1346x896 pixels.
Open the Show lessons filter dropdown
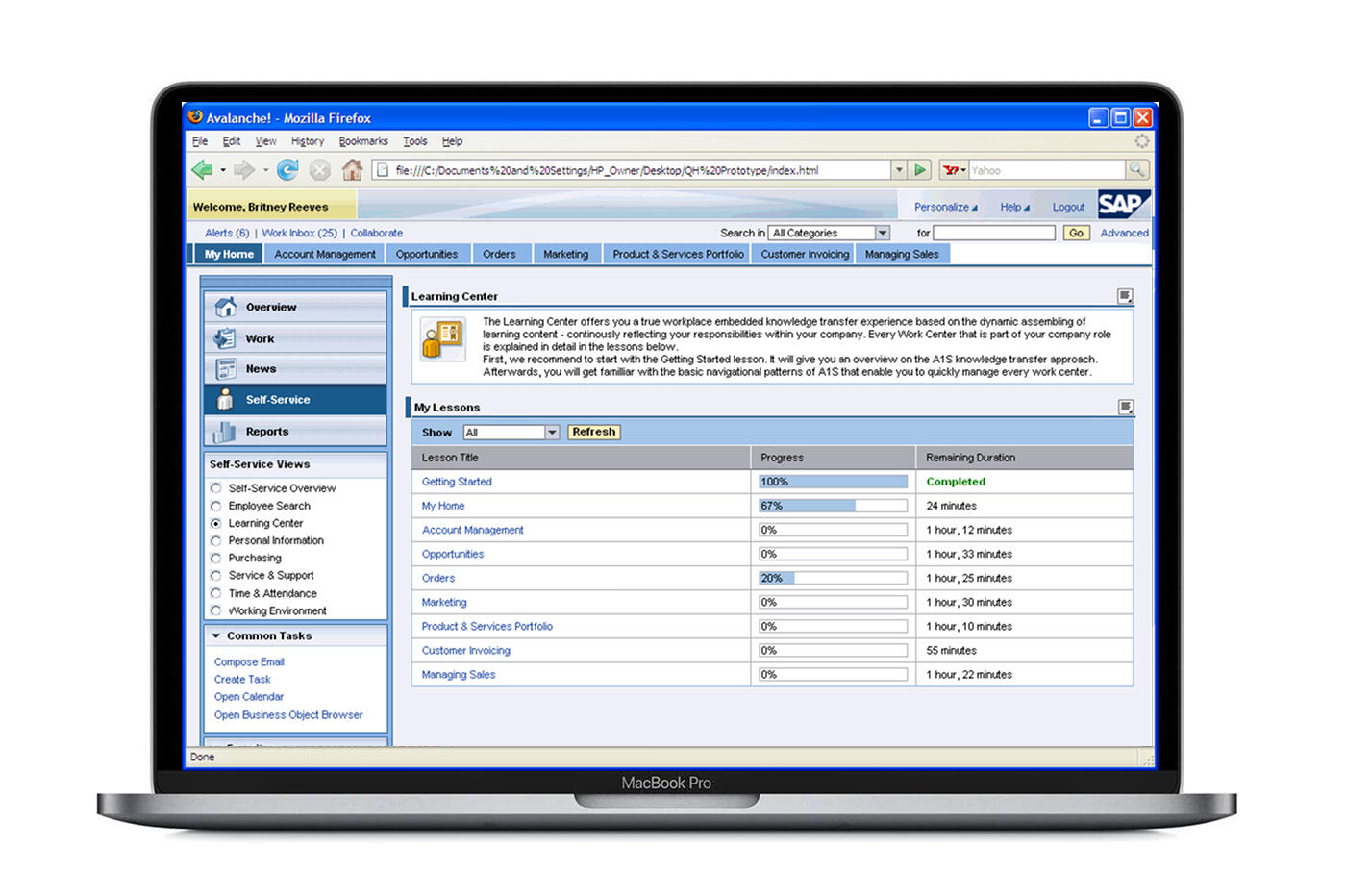pos(552,433)
